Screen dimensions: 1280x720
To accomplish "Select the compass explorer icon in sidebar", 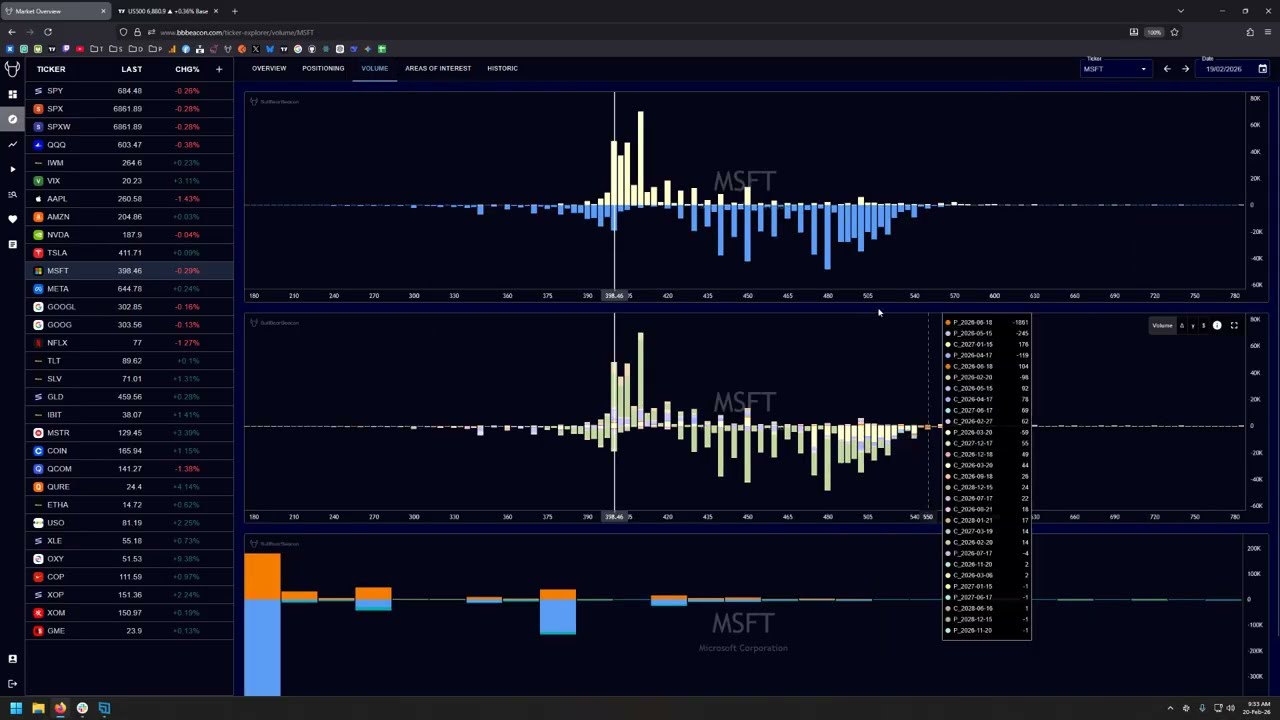I will point(12,119).
